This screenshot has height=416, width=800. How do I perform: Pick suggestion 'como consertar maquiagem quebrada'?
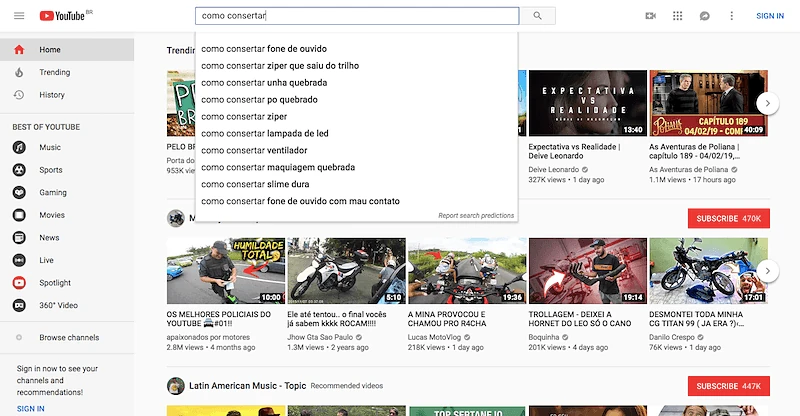pos(356,167)
